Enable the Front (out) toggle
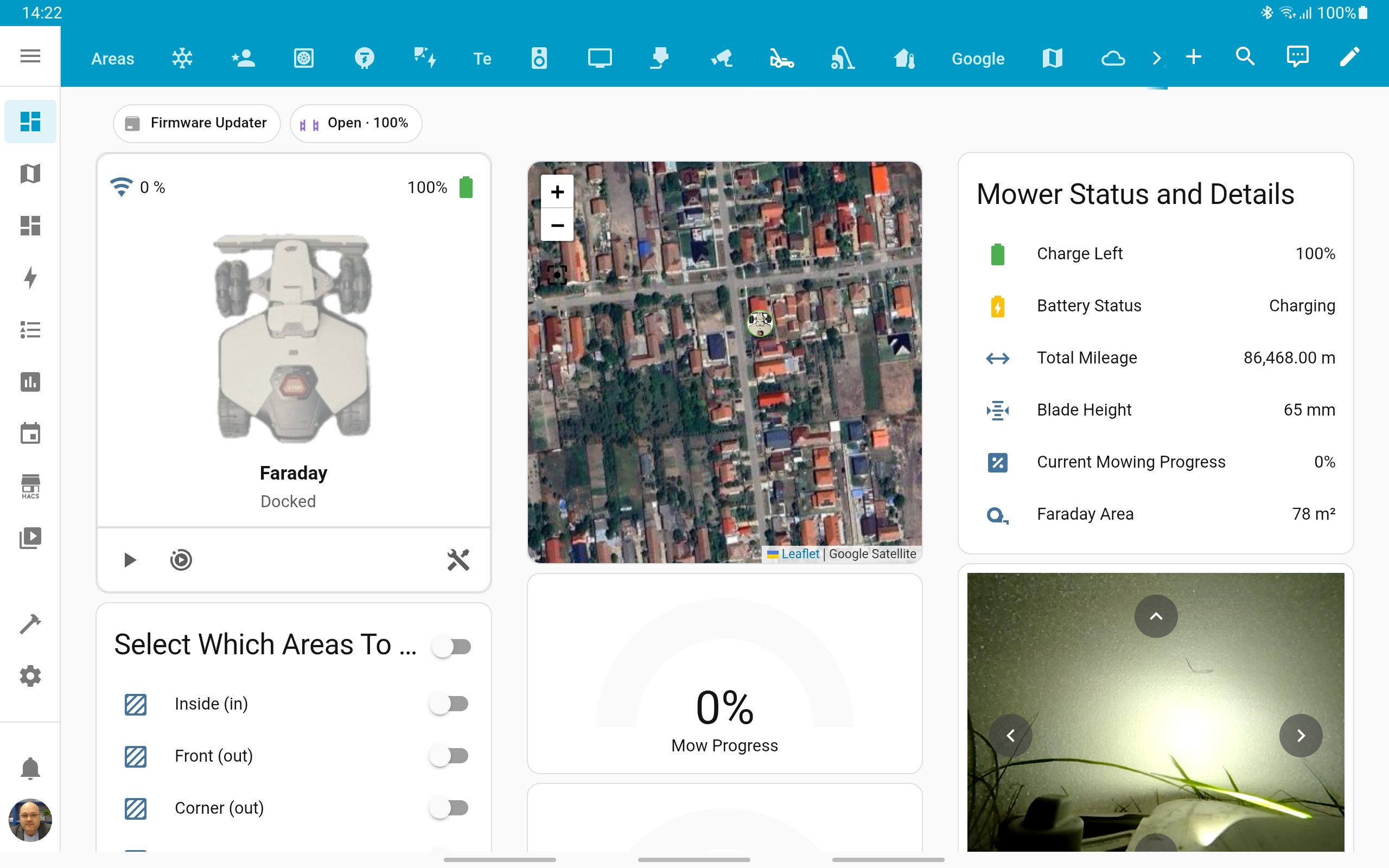Viewport: 1389px width, 868px height. [451, 756]
